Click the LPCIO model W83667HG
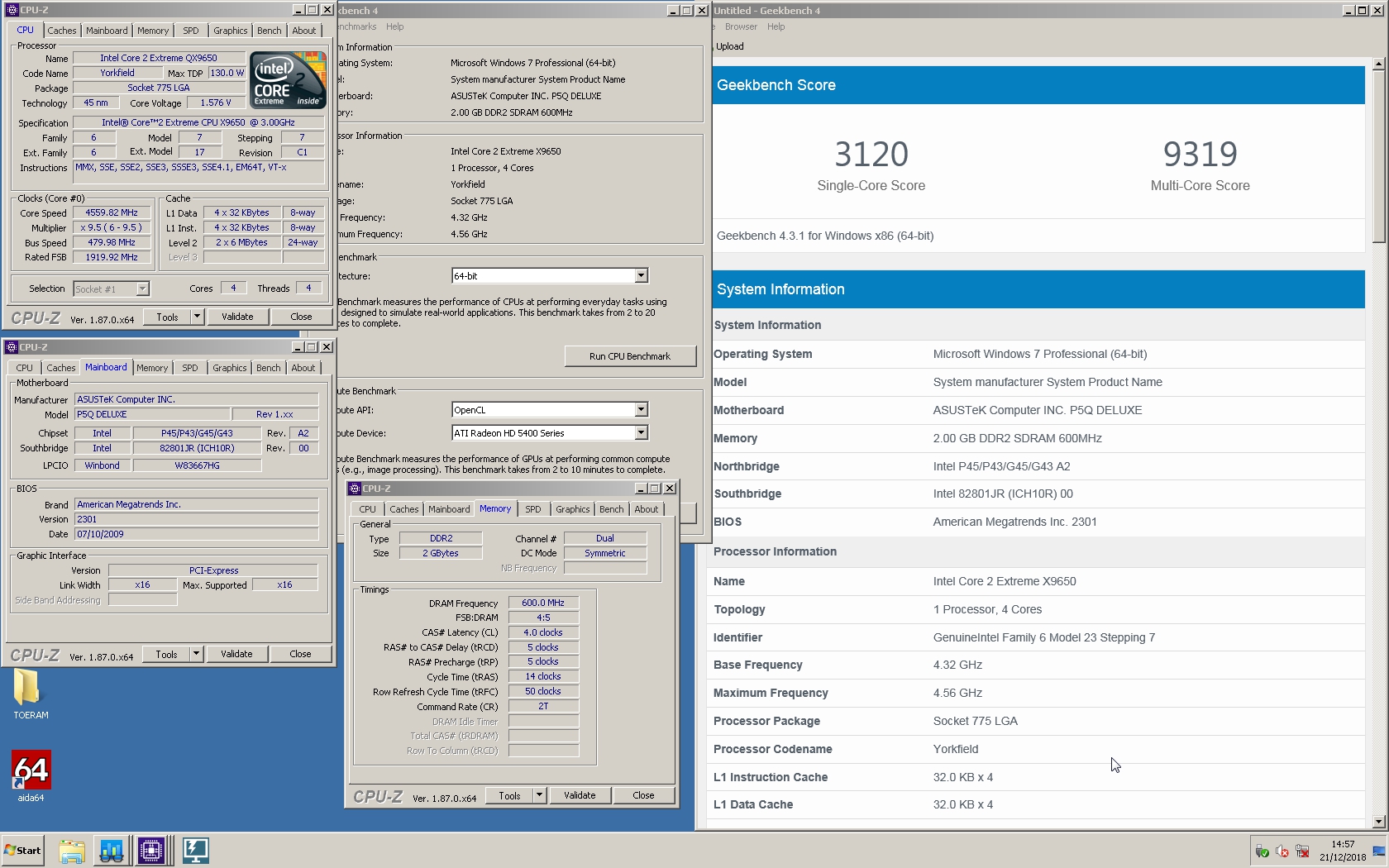1389x868 pixels. (x=197, y=465)
